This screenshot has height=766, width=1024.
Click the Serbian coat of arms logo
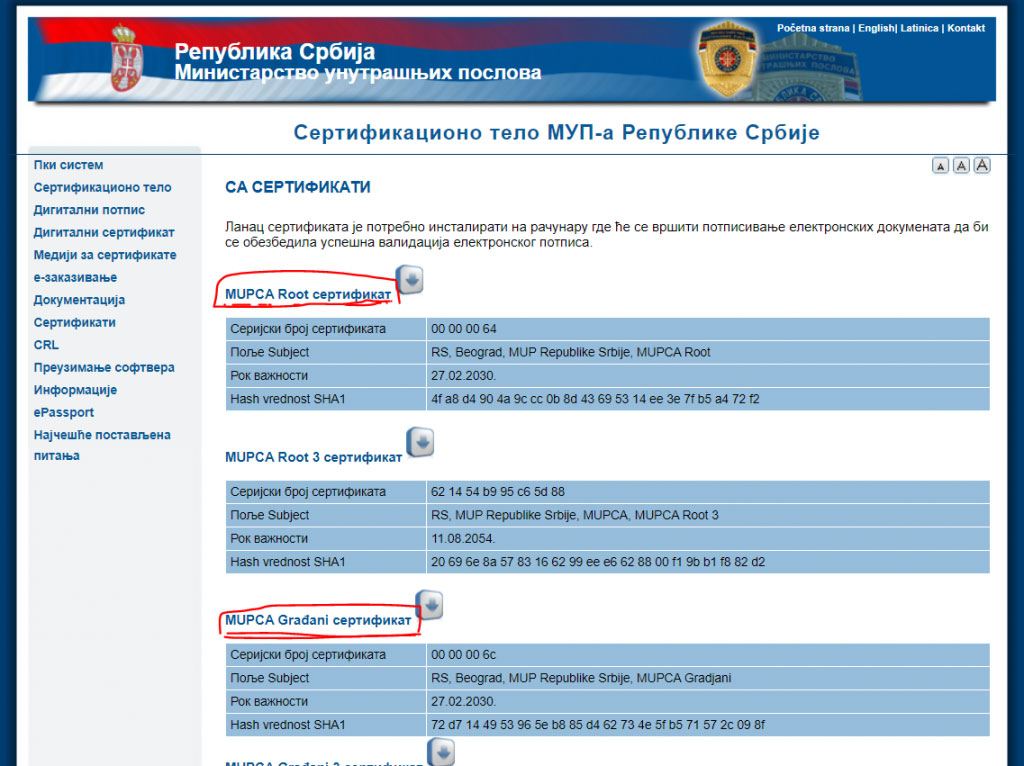click(x=124, y=59)
